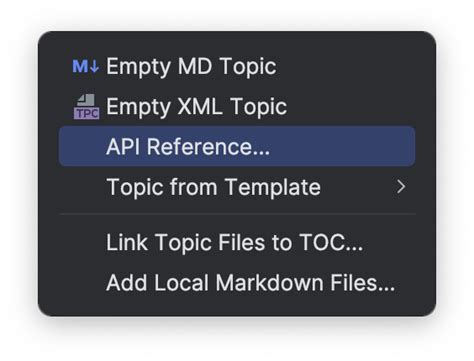Import local Markdown files
Viewport: 474px width, 361px height.
point(237,282)
